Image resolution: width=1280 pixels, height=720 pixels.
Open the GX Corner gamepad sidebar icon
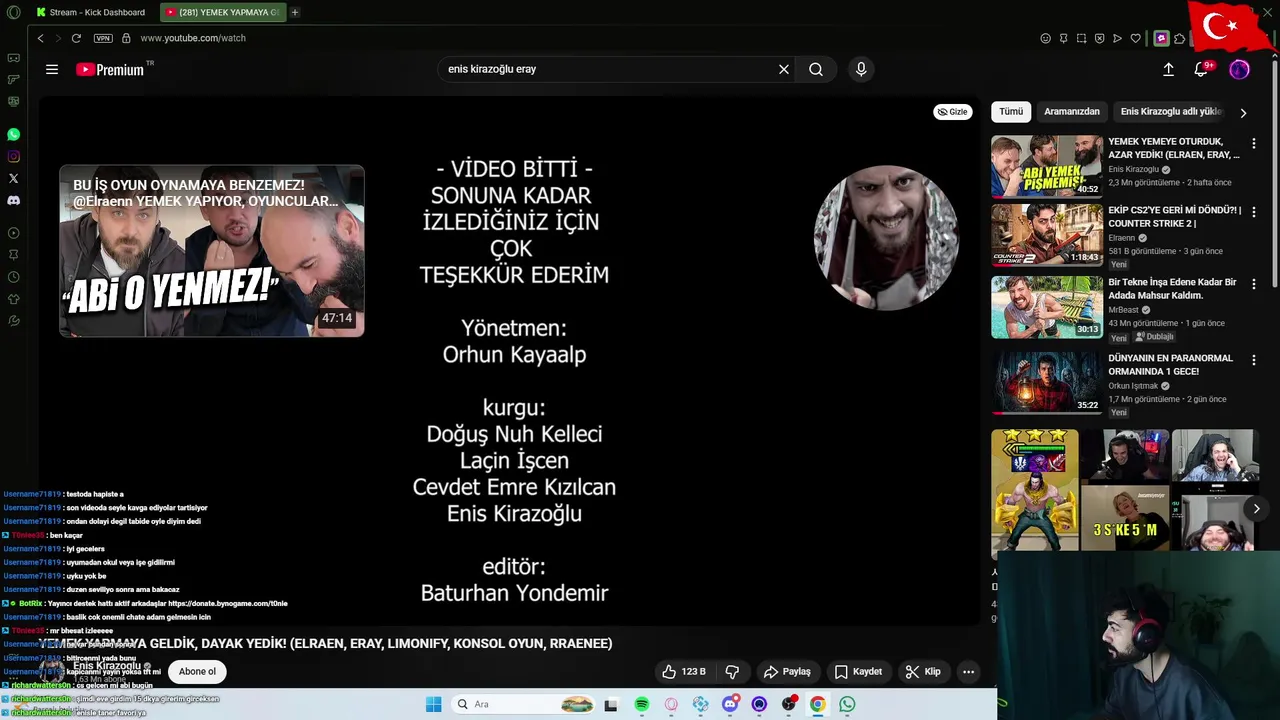pos(13,57)
